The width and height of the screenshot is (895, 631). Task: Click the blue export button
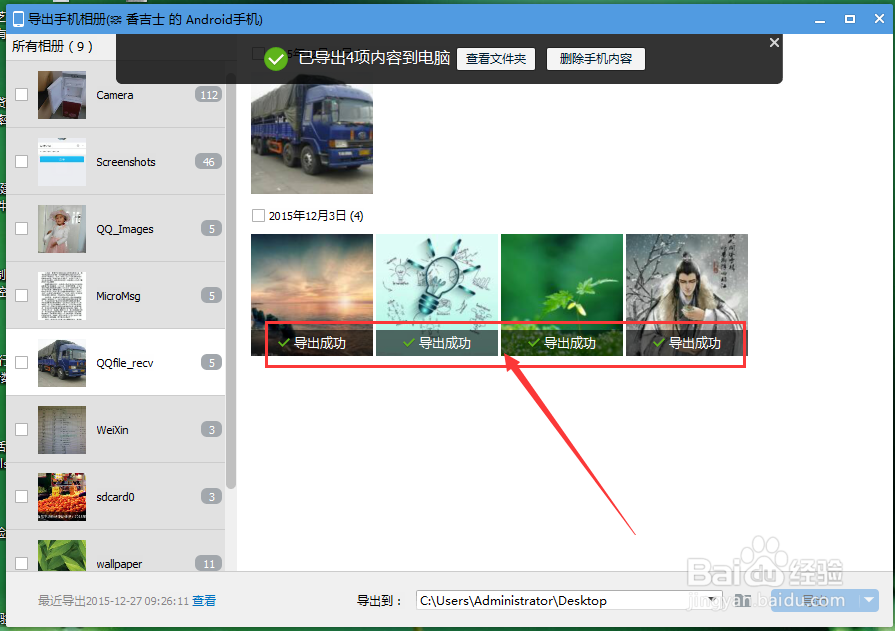(x=815, y=600)
